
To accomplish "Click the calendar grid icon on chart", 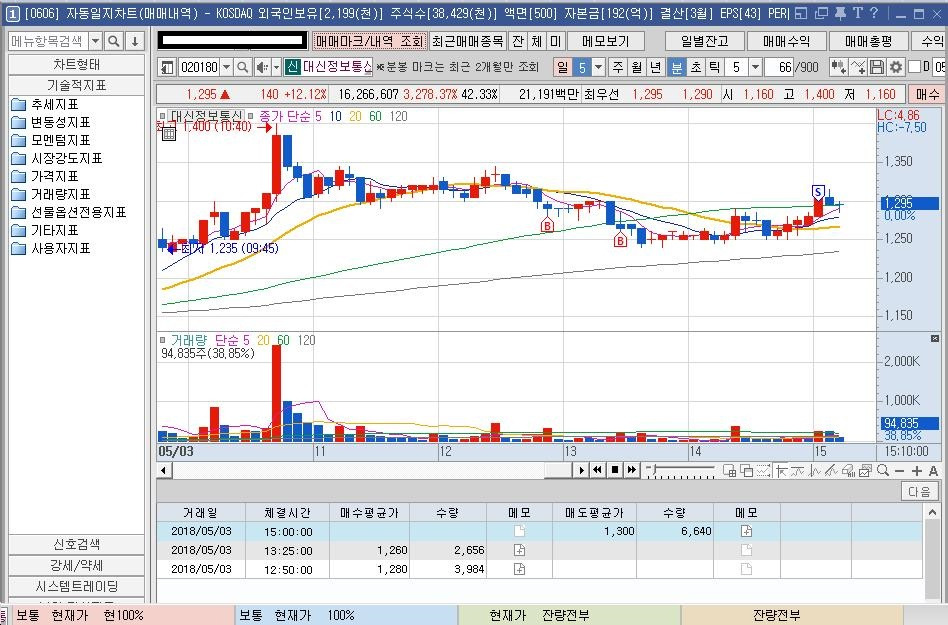I will coord(169,134).
